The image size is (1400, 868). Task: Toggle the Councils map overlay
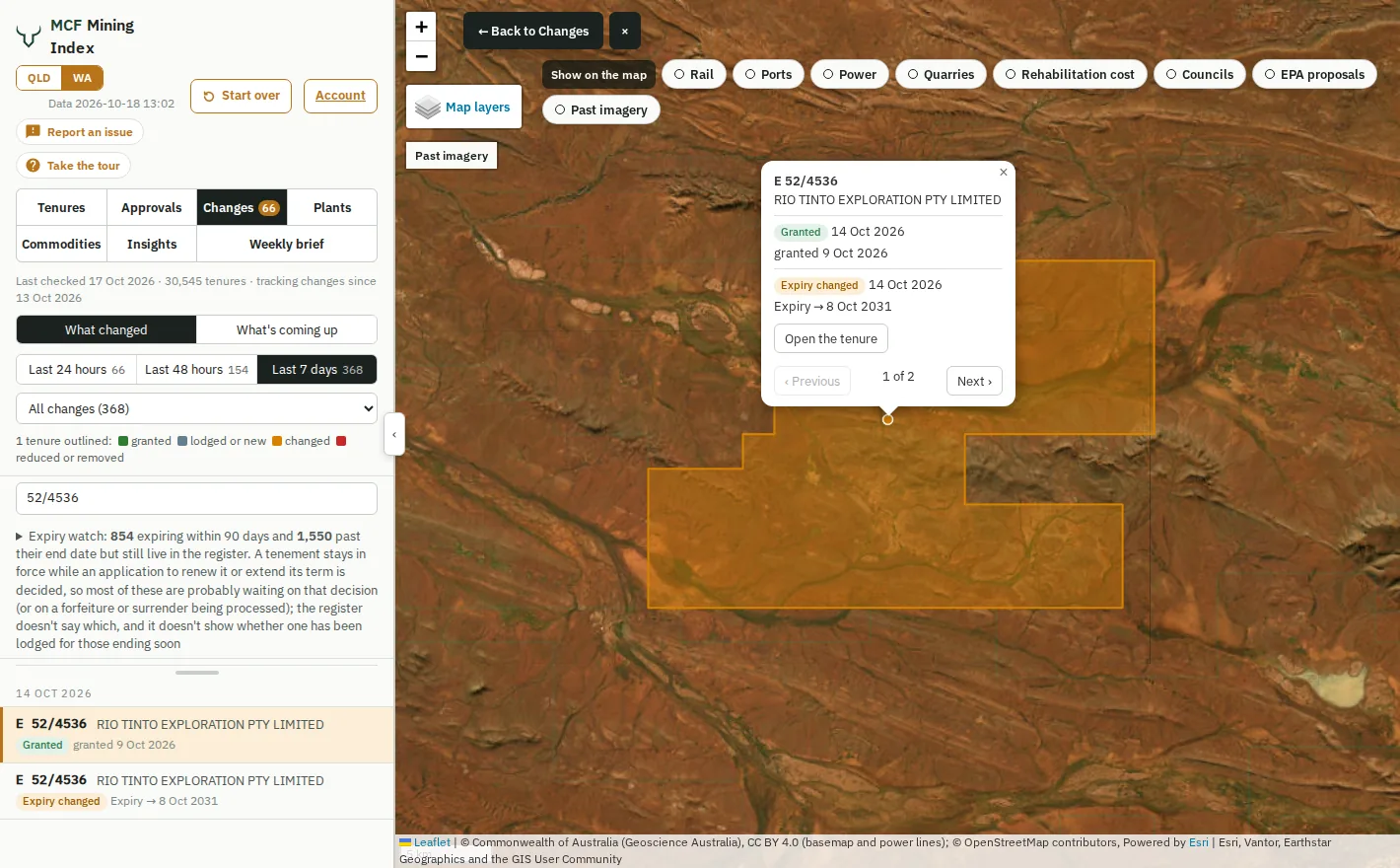(1200, 74)
